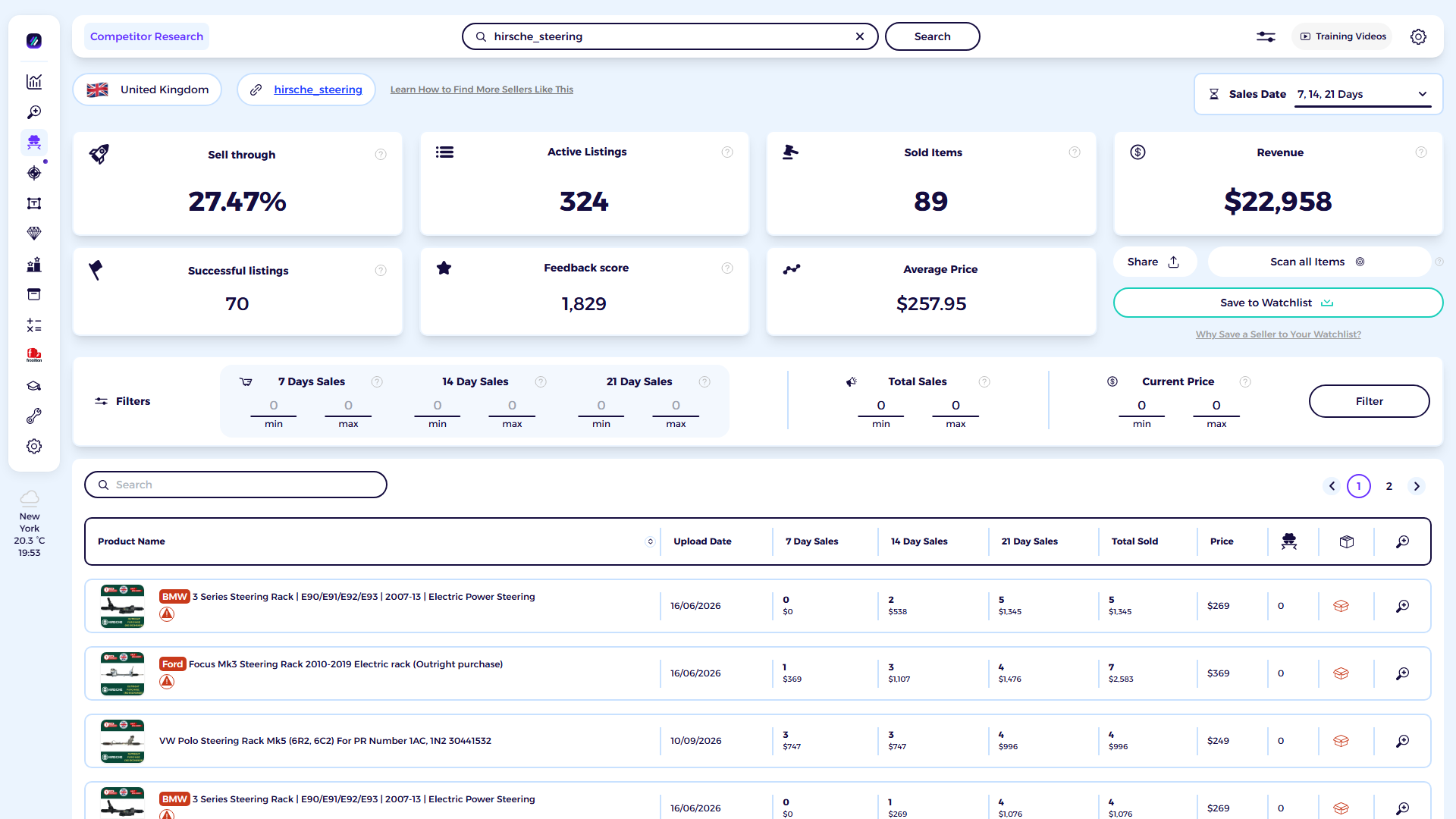Click the red box icon in Ford Focus row
1456x819 pixels.
[1341, 673]
